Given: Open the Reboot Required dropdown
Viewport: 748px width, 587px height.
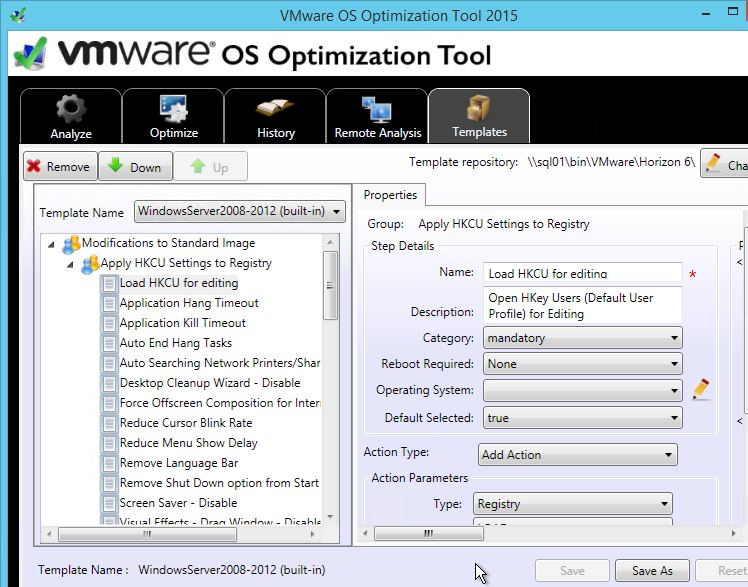Looking at the screenshot, I should (x=582, y=364).
